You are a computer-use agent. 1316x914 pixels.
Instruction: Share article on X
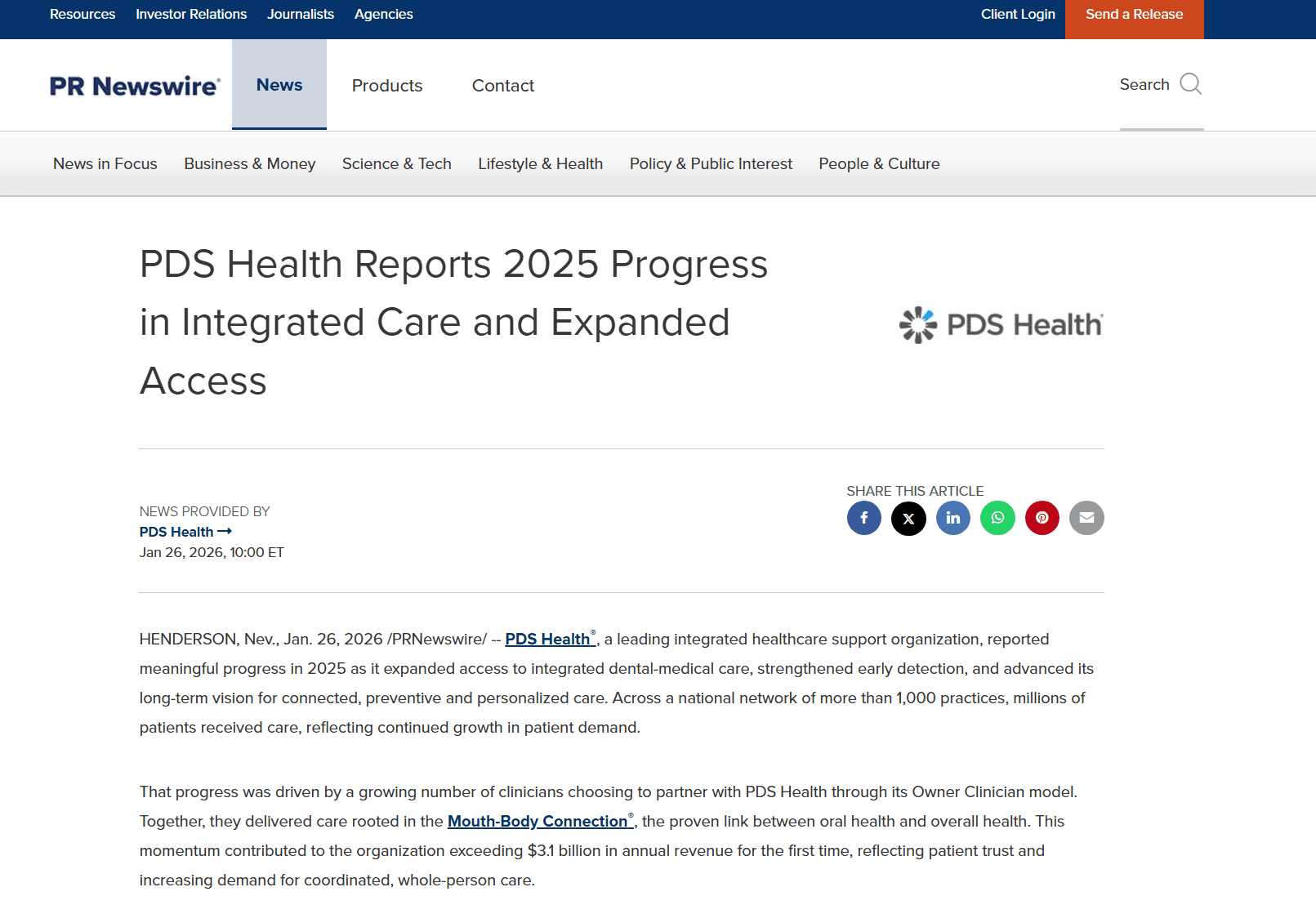click(908, 518)
